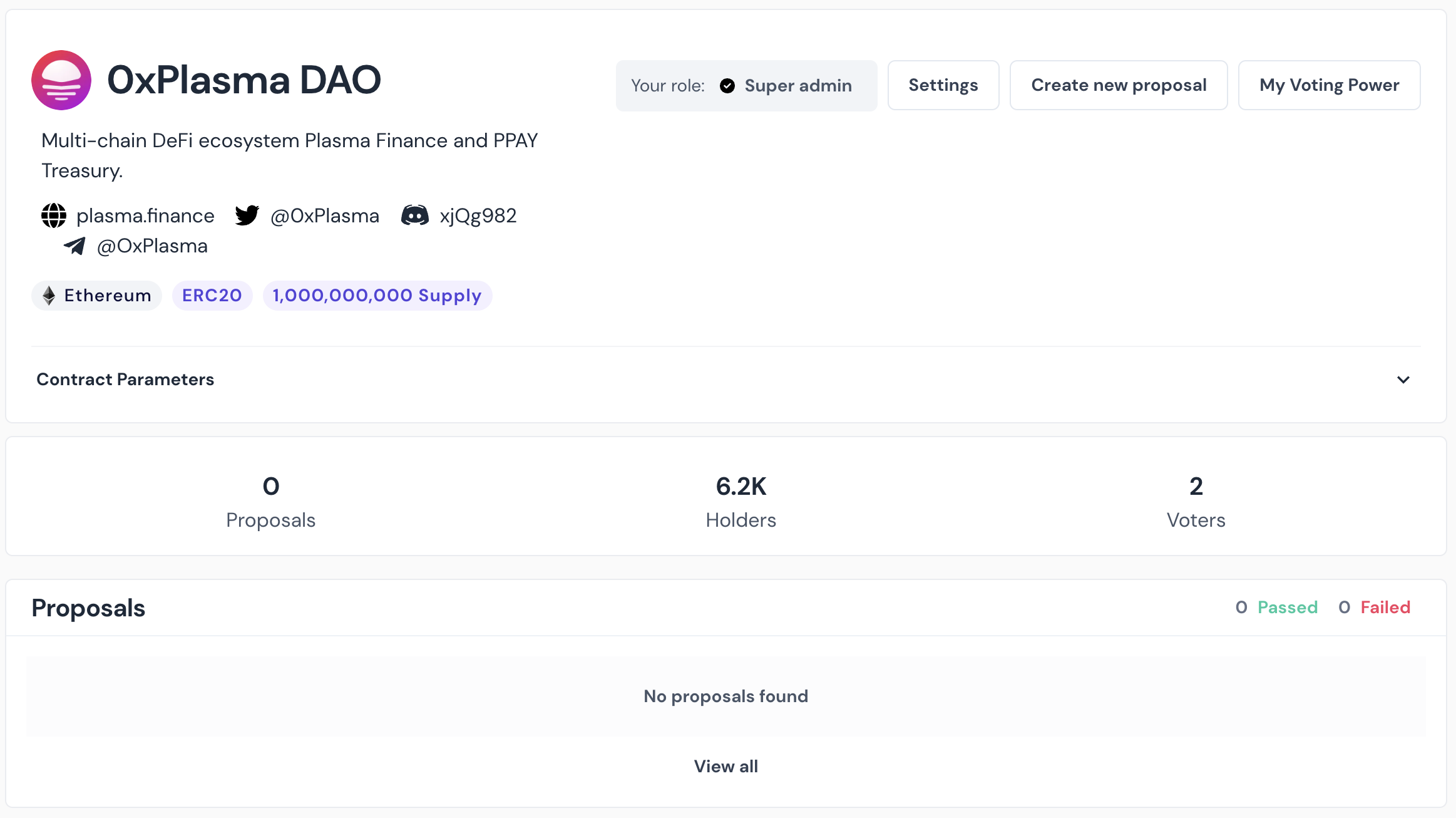Open the xjQg982 Discord invite link

[478, 215]
